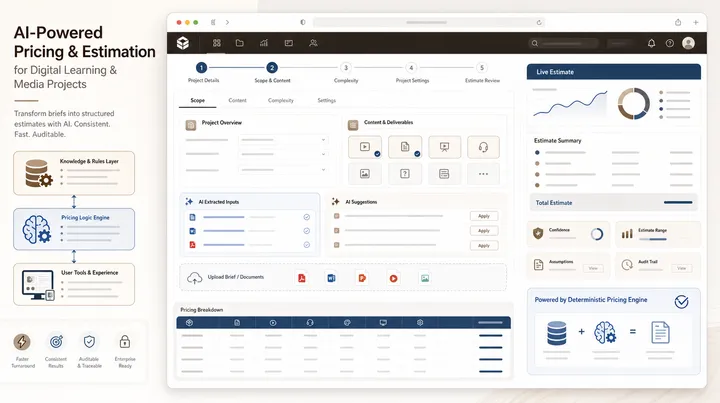Click the PowerPoint file icon in upload area
The width and height of the screenshot is (720, 403).
point(362,278)
